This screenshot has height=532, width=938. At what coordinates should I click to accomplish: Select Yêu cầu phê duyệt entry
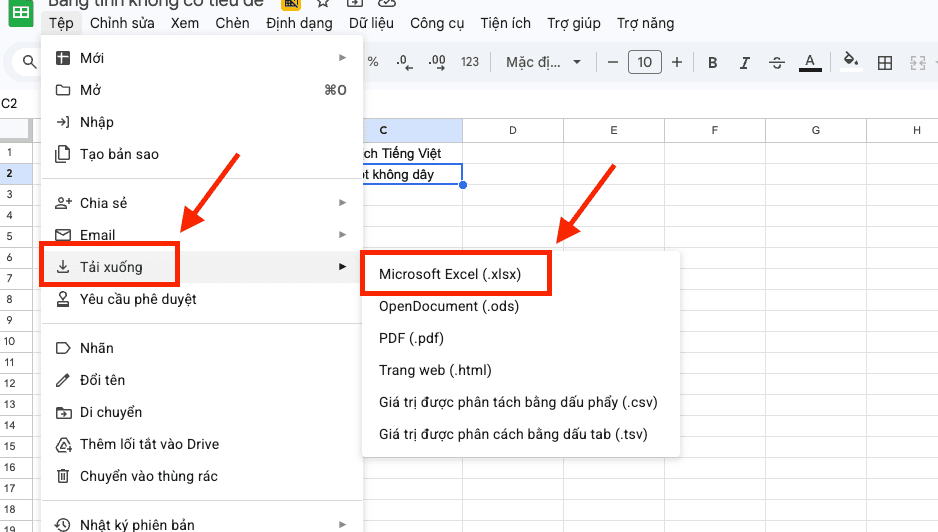click(x=202, y=299)
